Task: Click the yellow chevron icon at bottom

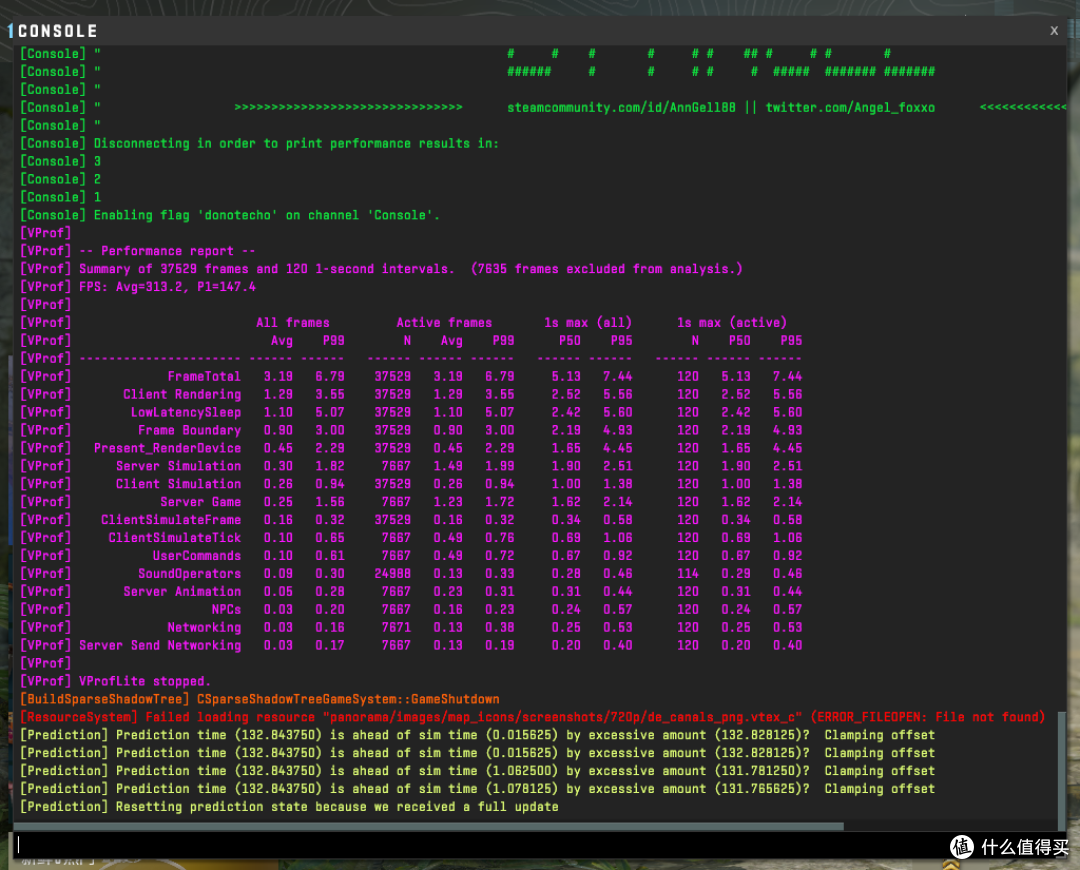Action: [x=951, y=864]
